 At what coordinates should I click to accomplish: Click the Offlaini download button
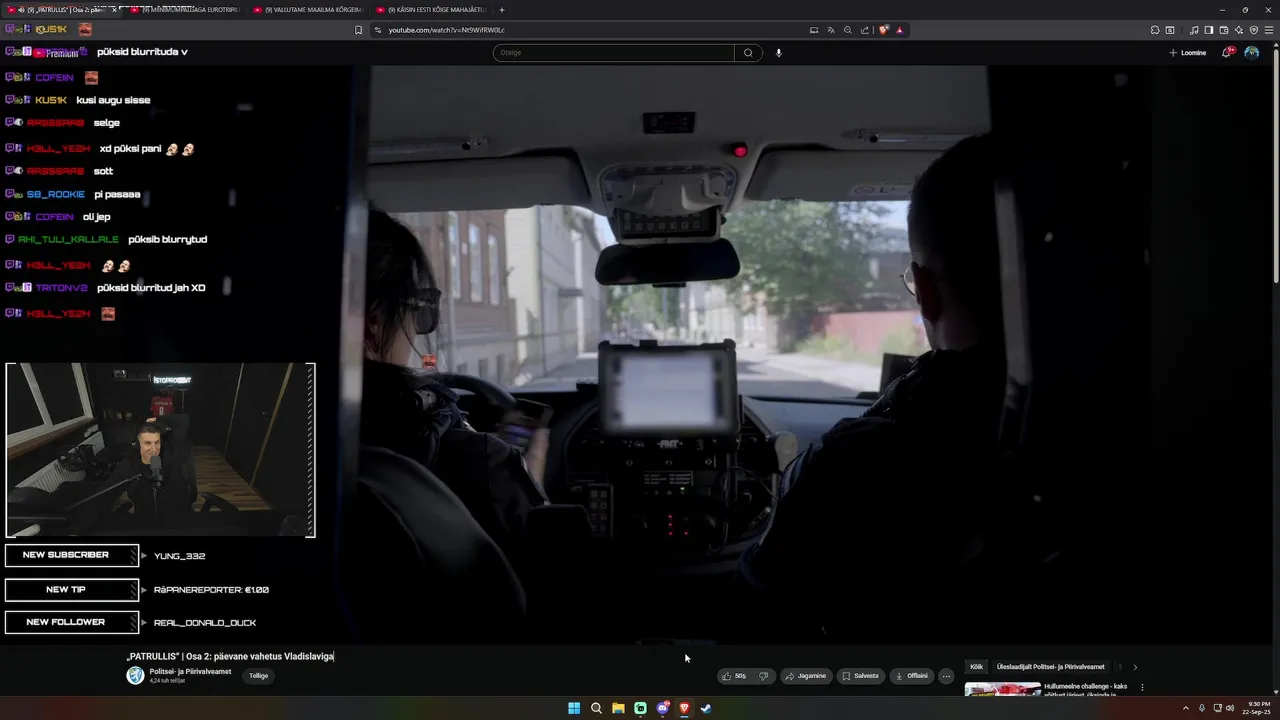click(911, 676)
